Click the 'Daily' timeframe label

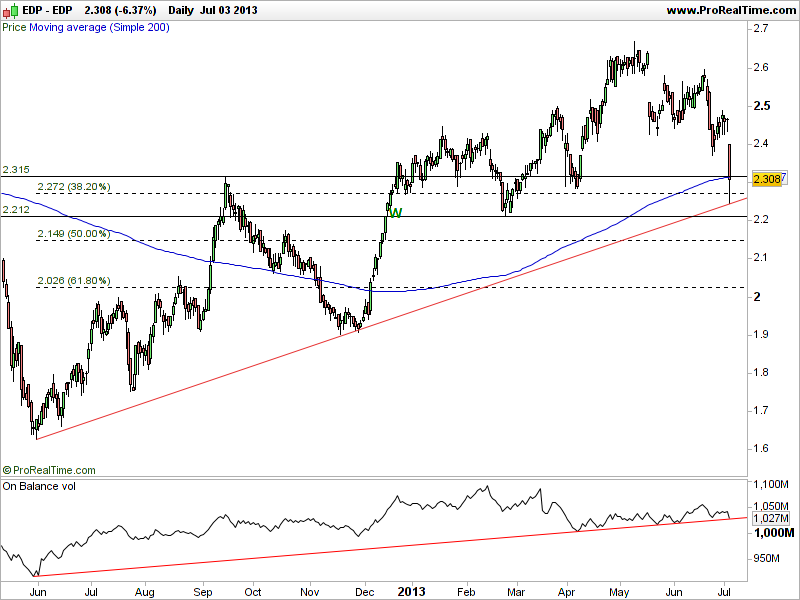pos(181,10)
